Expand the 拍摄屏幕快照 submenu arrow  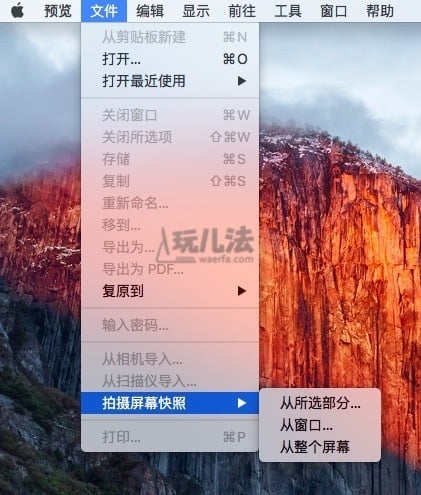pyautogui.click(x=242, y=403)
